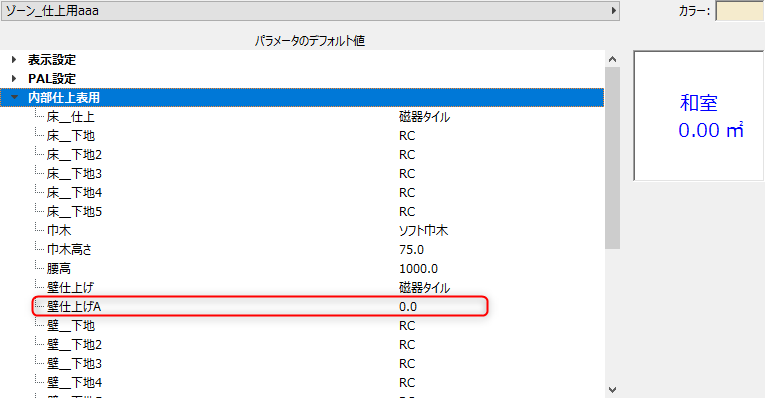Select the 床__下地3 parameter row

(x=302, y=174)
